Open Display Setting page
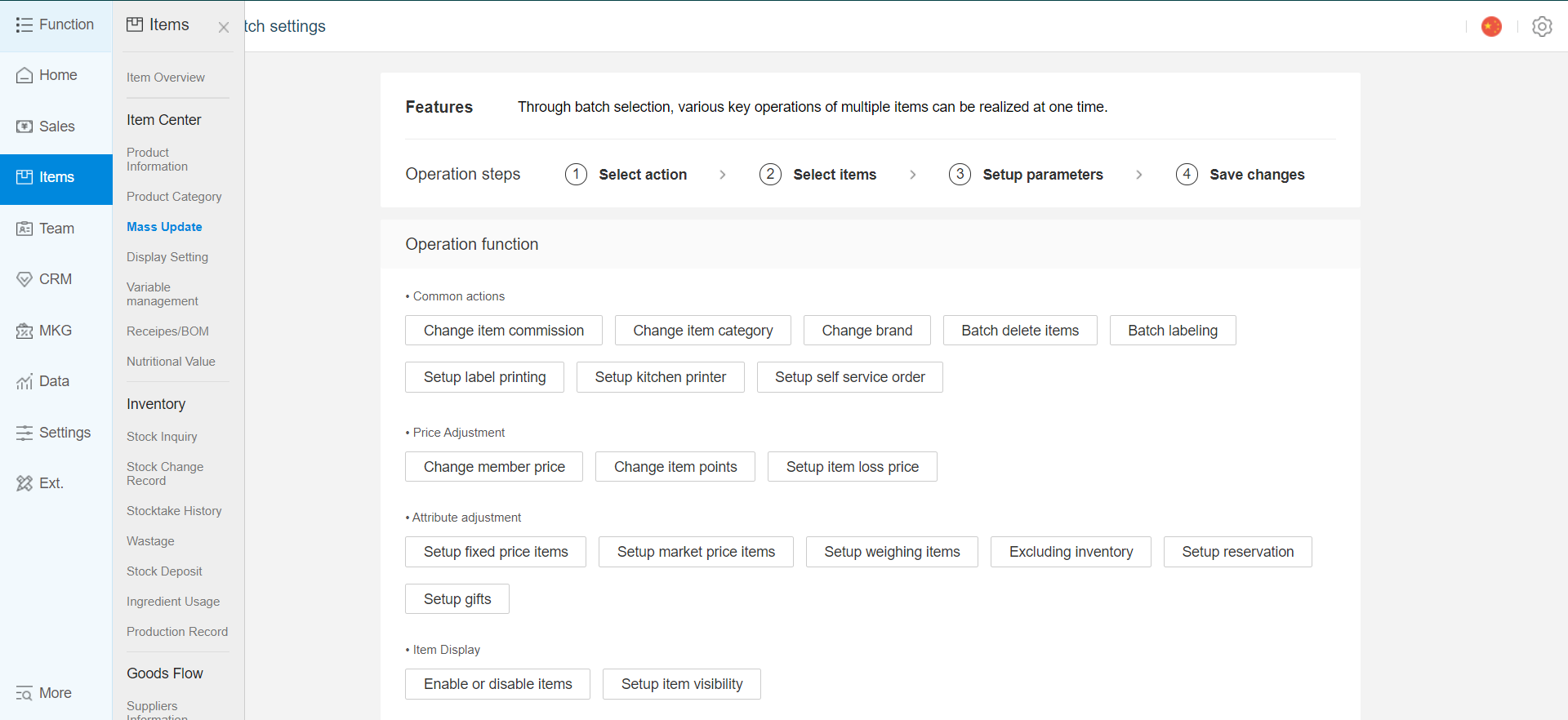Screen dimensions: 1568x720 (167, 257)
